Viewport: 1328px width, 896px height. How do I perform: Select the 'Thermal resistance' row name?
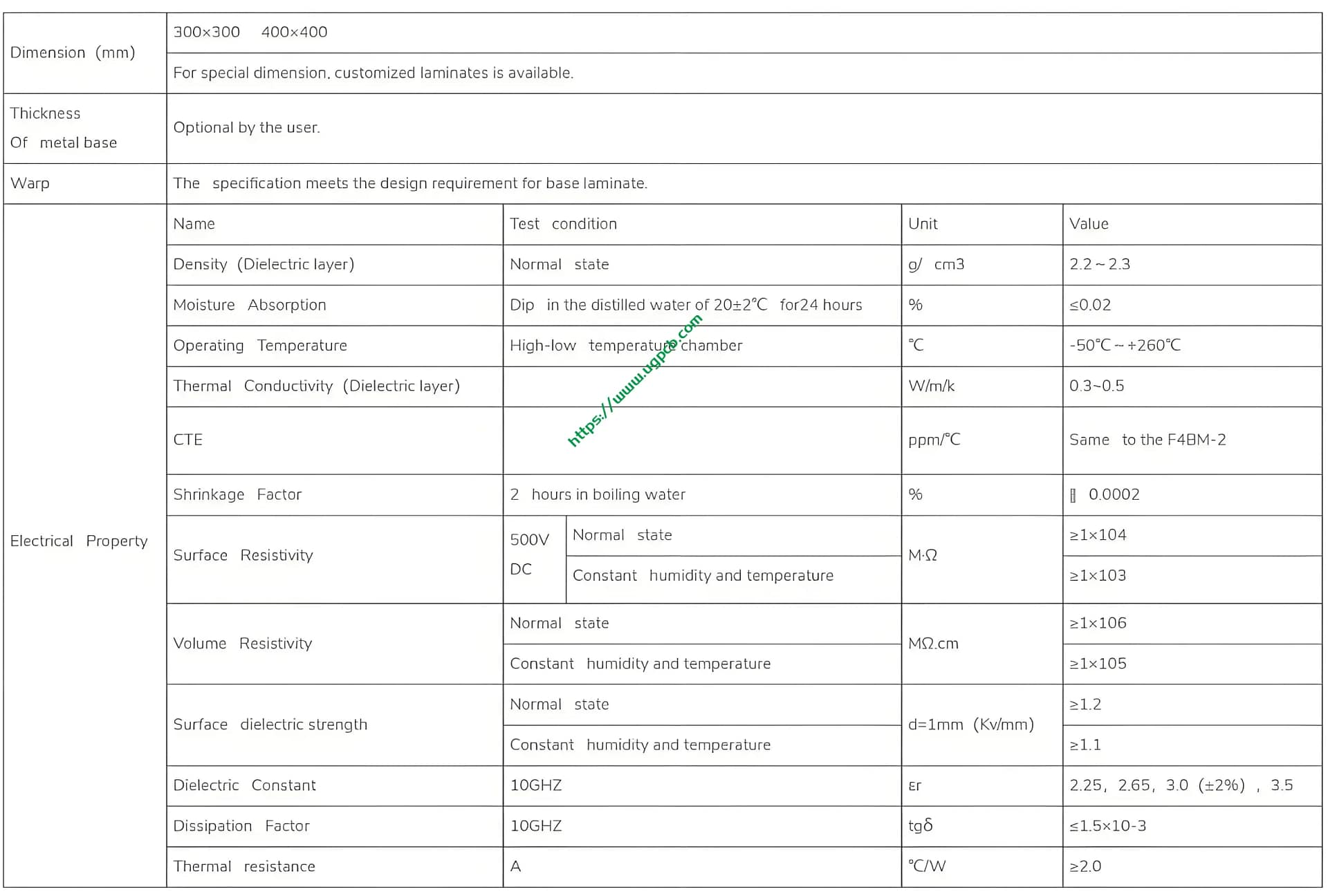[x=244, y=866]
